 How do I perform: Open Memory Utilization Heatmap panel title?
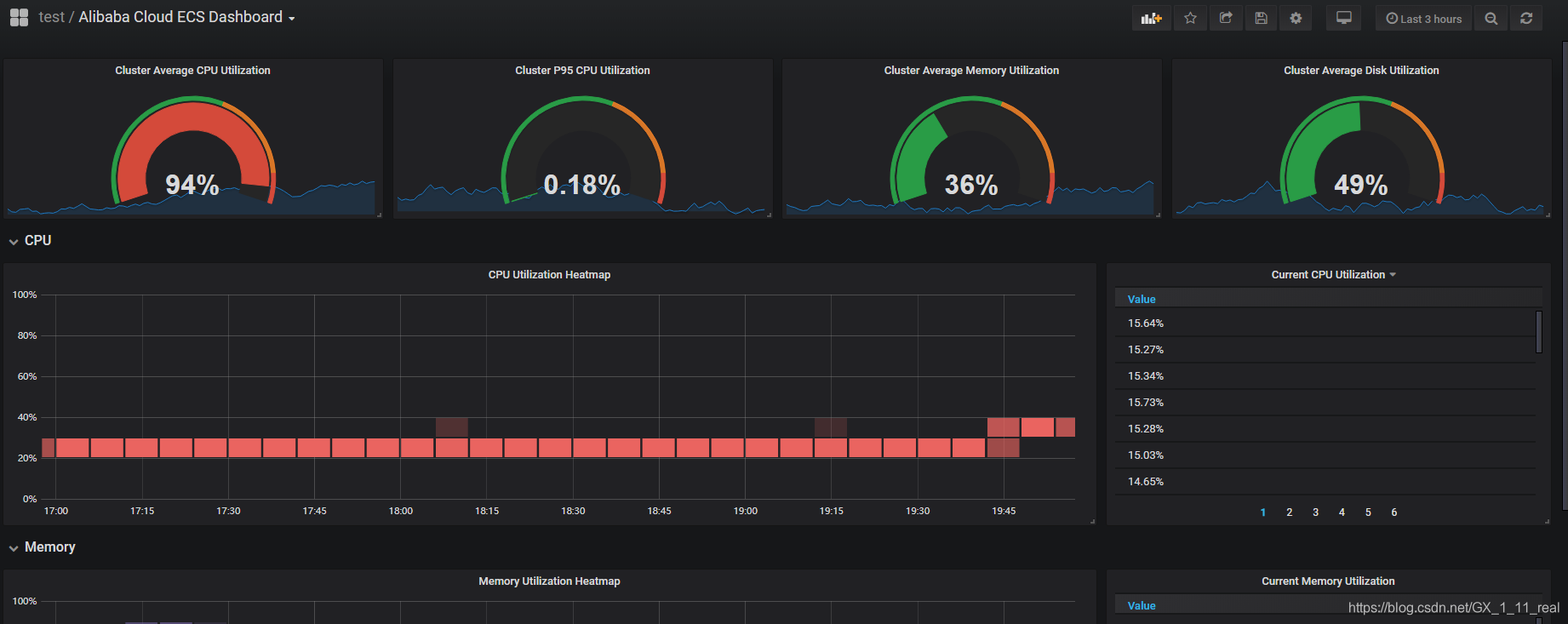[549, 581]
